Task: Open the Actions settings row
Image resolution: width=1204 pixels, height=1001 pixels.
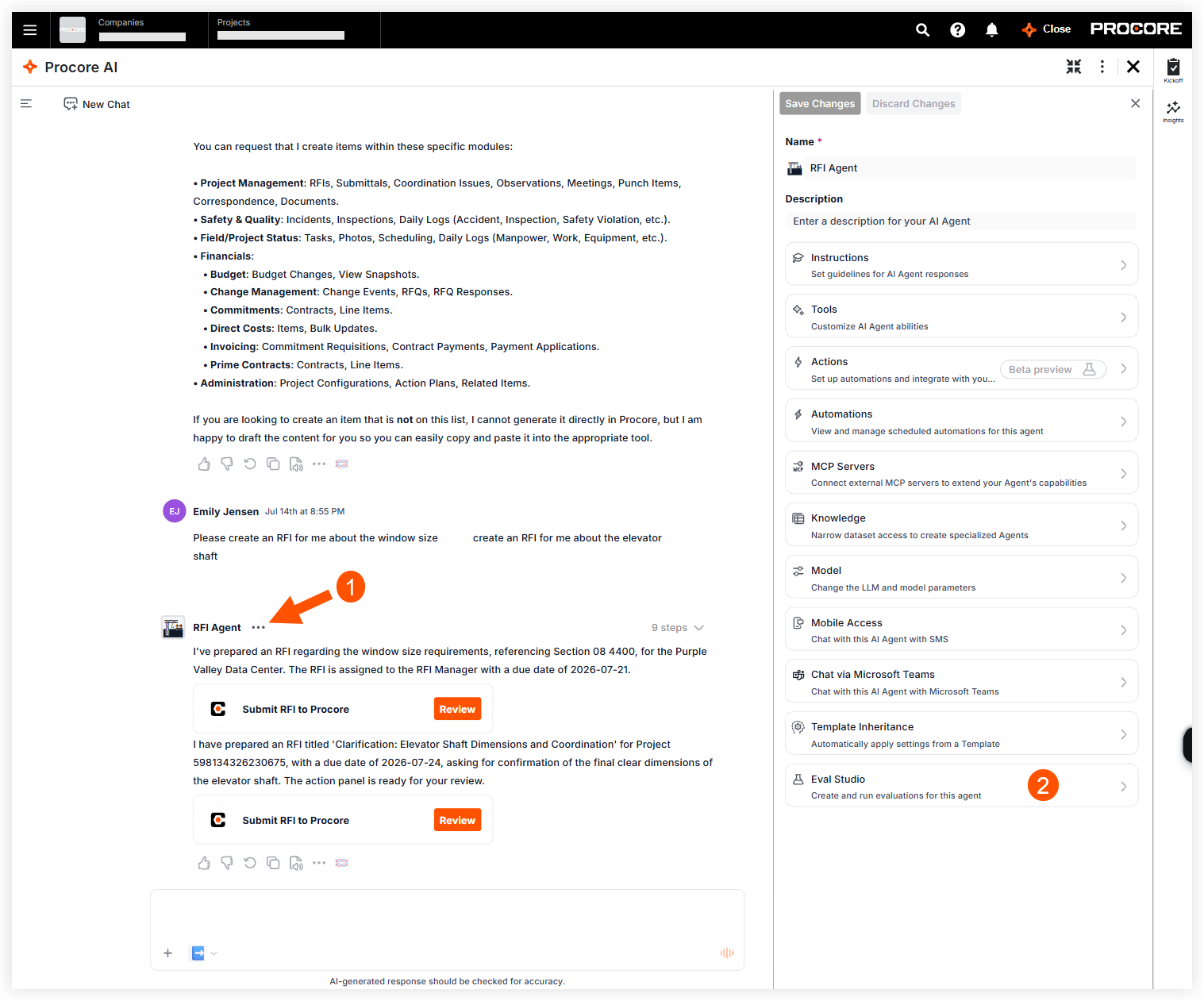Action: pyautogui.click(x=961, y=369)
